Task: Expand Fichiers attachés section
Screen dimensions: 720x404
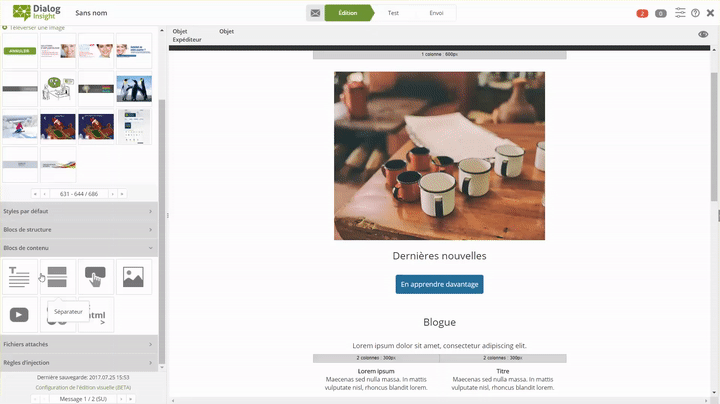Action: (79, 344)
